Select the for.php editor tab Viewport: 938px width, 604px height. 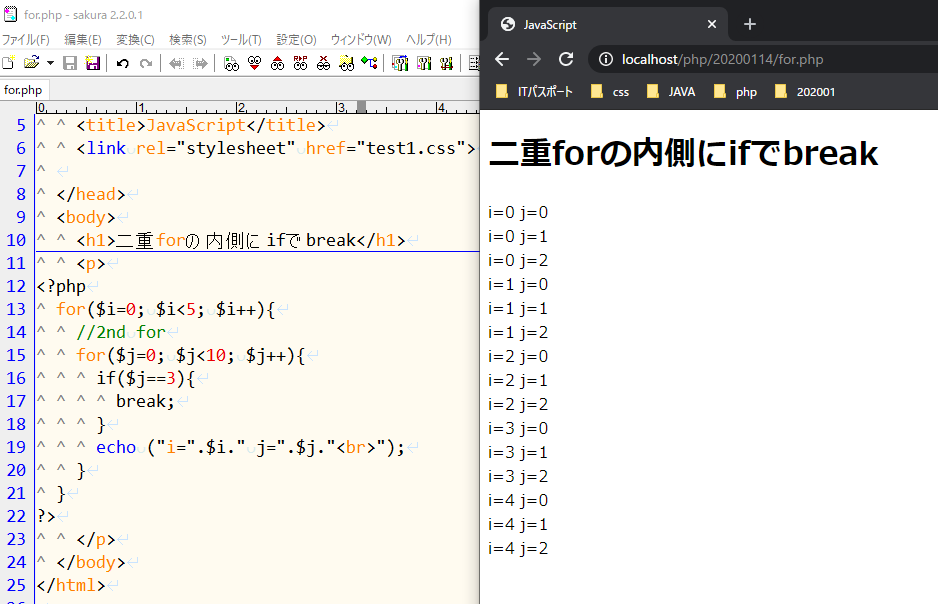(x=23, y=90)
